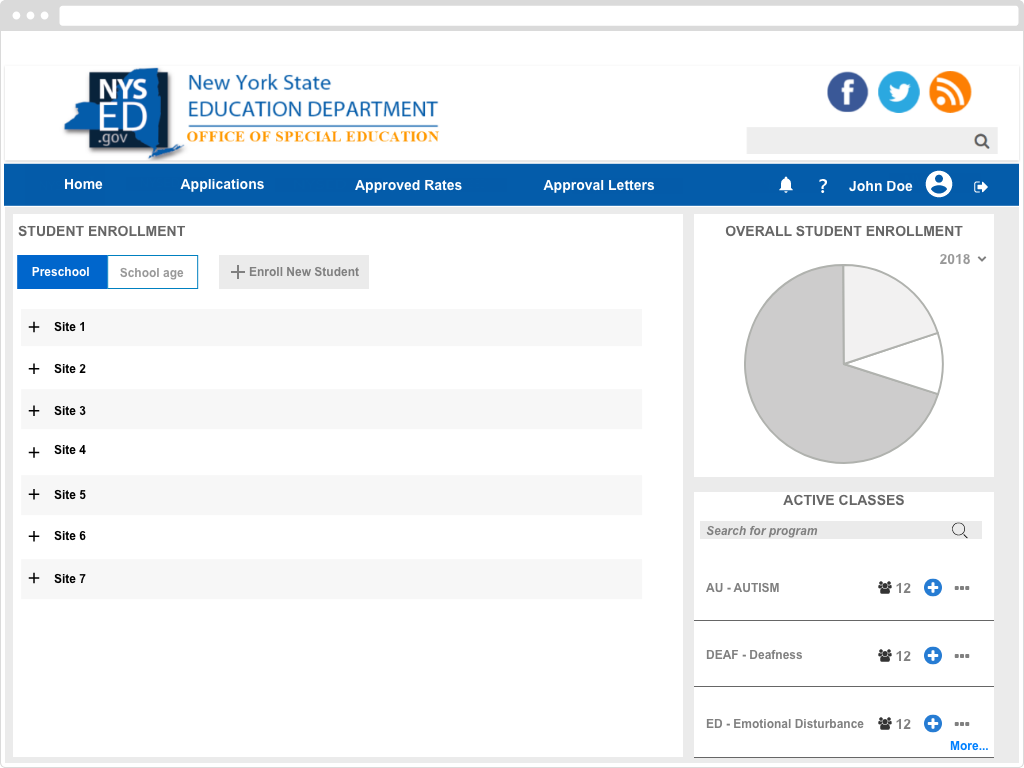The height and width of the screenshot is (768, 1024).
Task: Add student to AU - AUTISM class
Action: coord(933,588)
